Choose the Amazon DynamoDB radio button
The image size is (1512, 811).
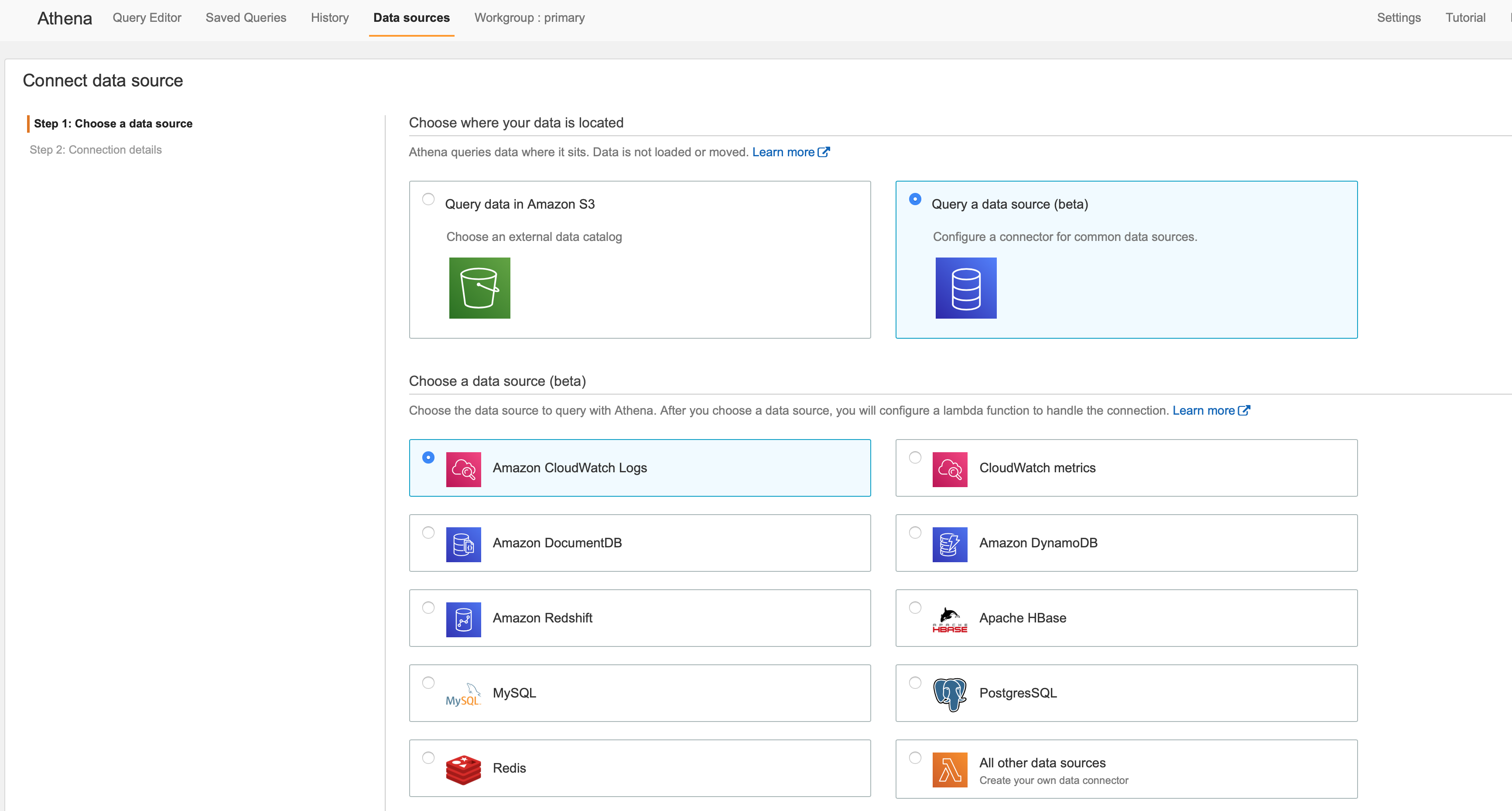915,533
